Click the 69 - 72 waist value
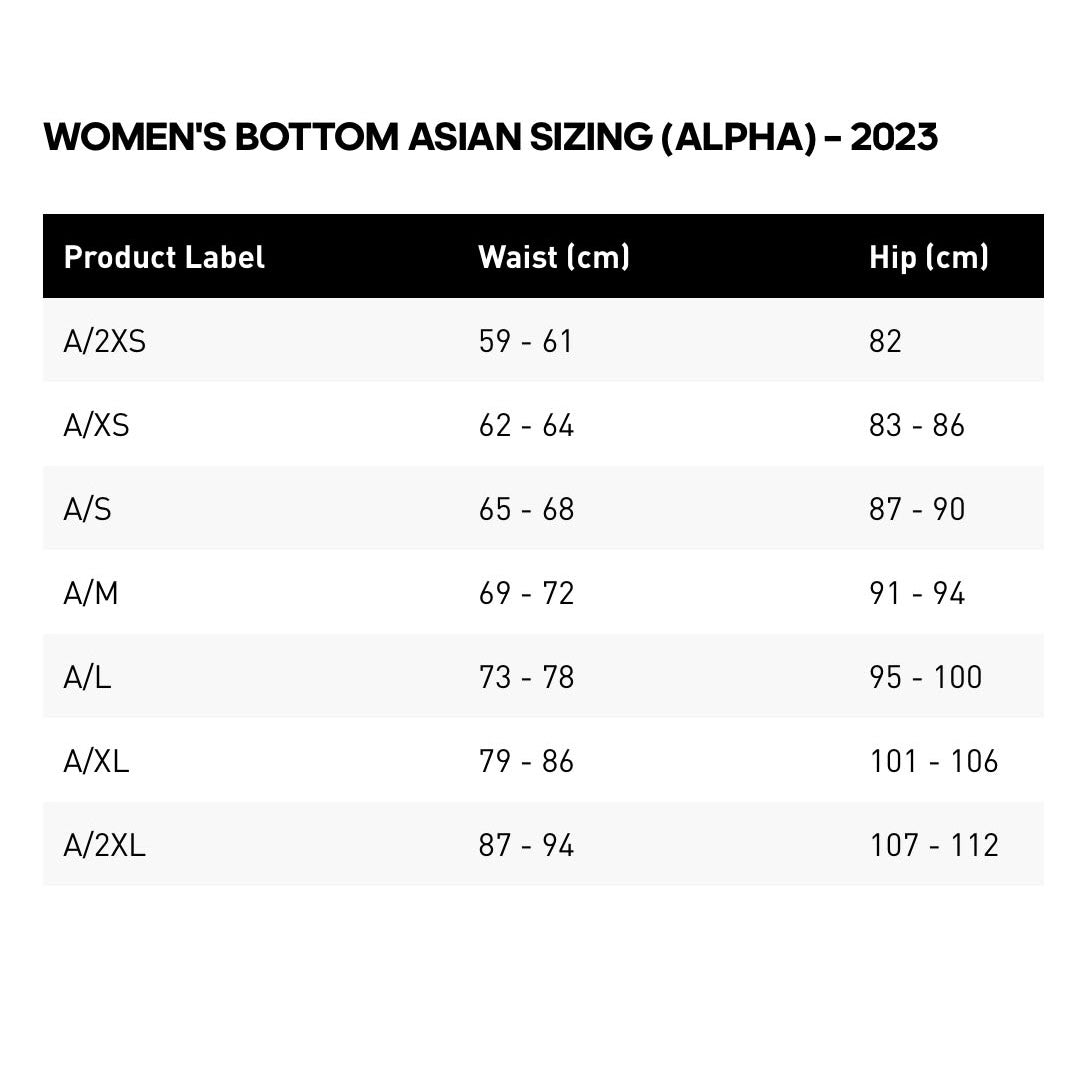 tap(526, 594)
